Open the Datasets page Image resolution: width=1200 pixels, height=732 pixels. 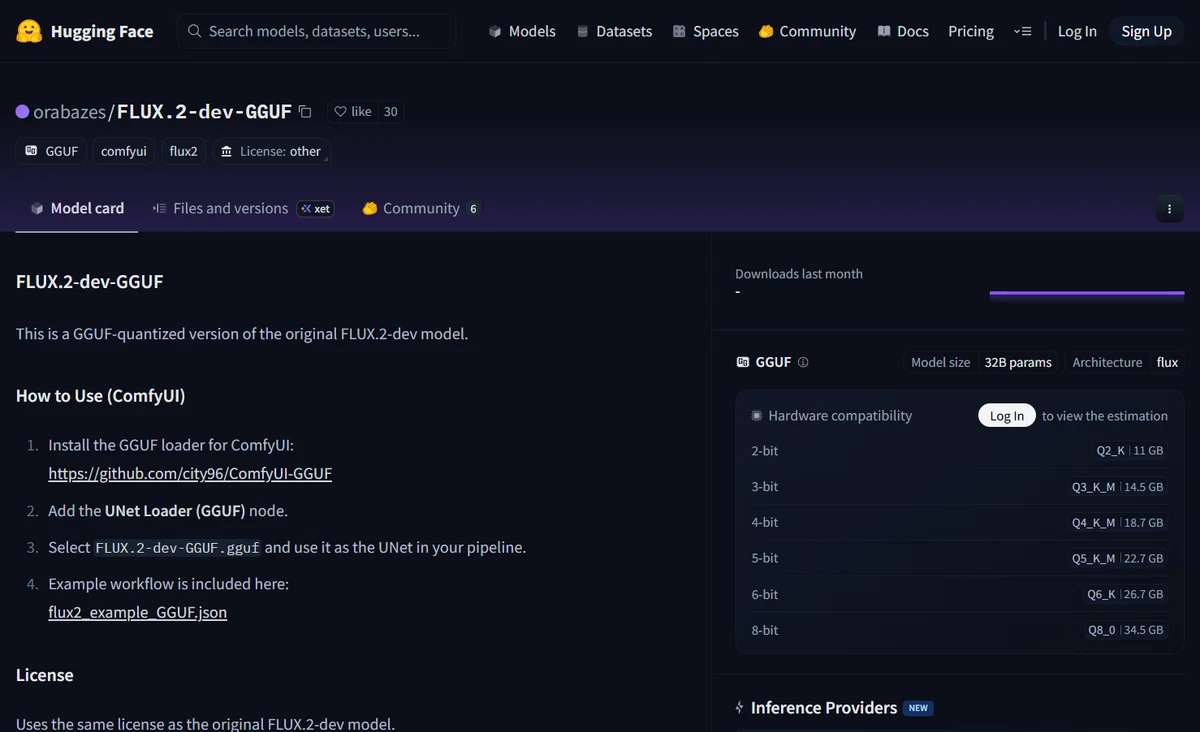coord(614,31)
